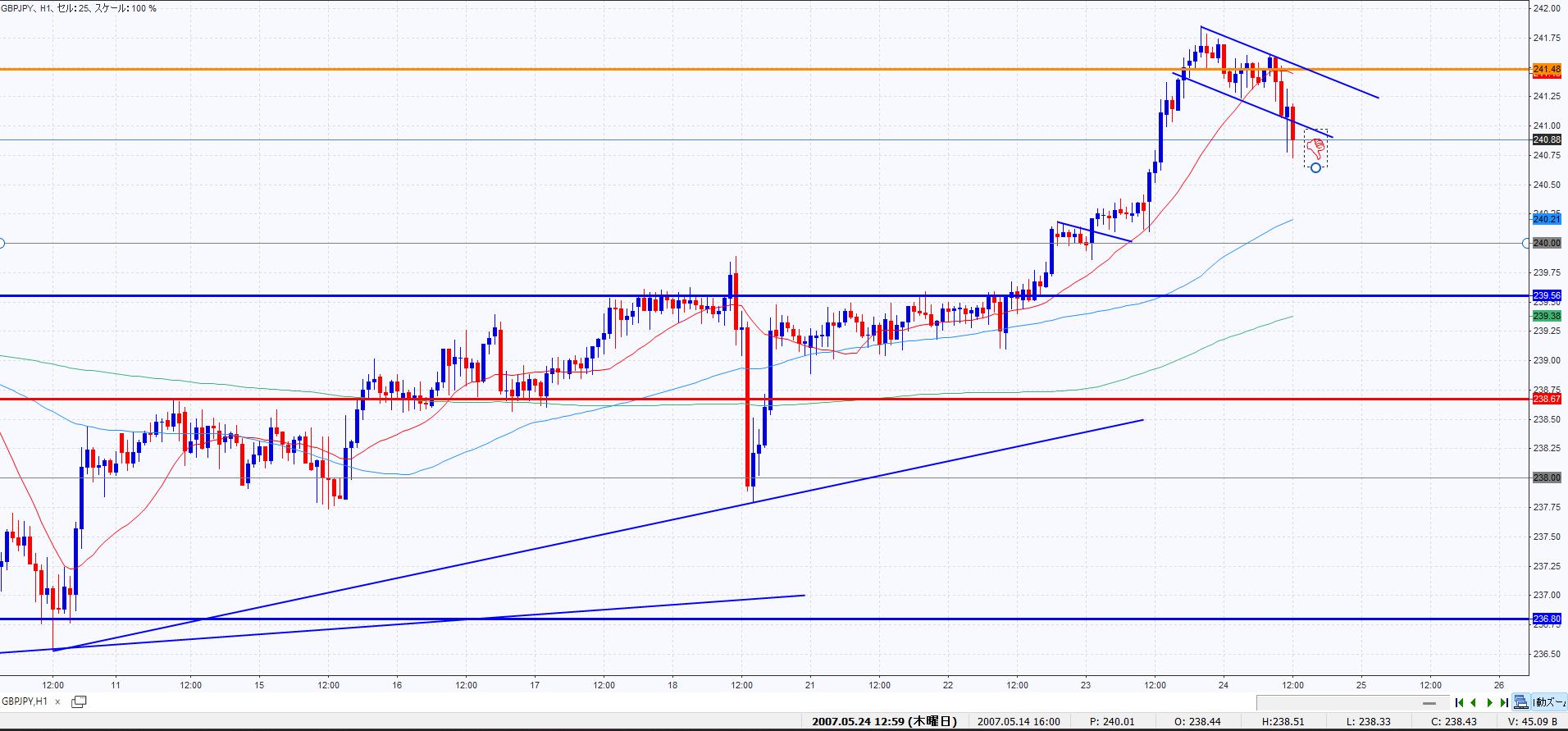Click right handle of the 240.00 horizontal line
The image size is (1568, 731).
pos(1526,243)
